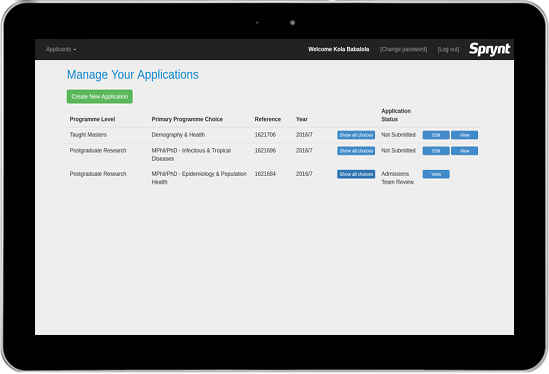The width and height of the screenshot is (549, 374).
Task: Edit the Infectious & Tropical Diseases application
Action: point(436,151)
